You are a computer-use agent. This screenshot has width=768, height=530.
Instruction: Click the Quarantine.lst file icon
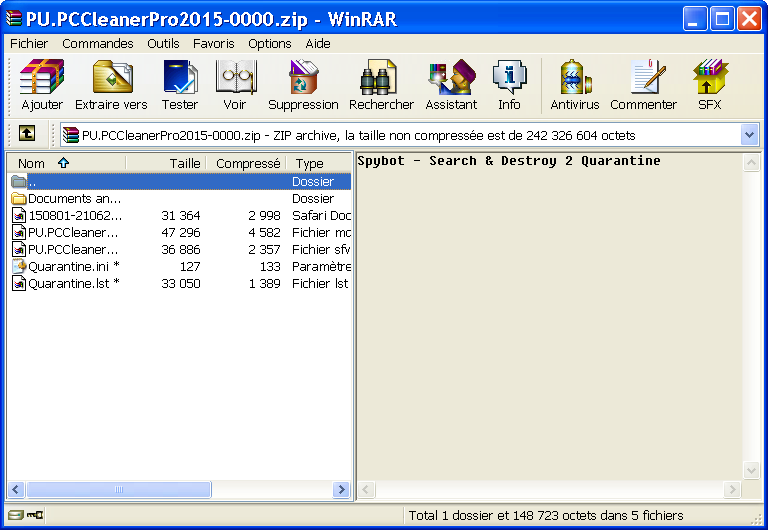click(19, 284)
